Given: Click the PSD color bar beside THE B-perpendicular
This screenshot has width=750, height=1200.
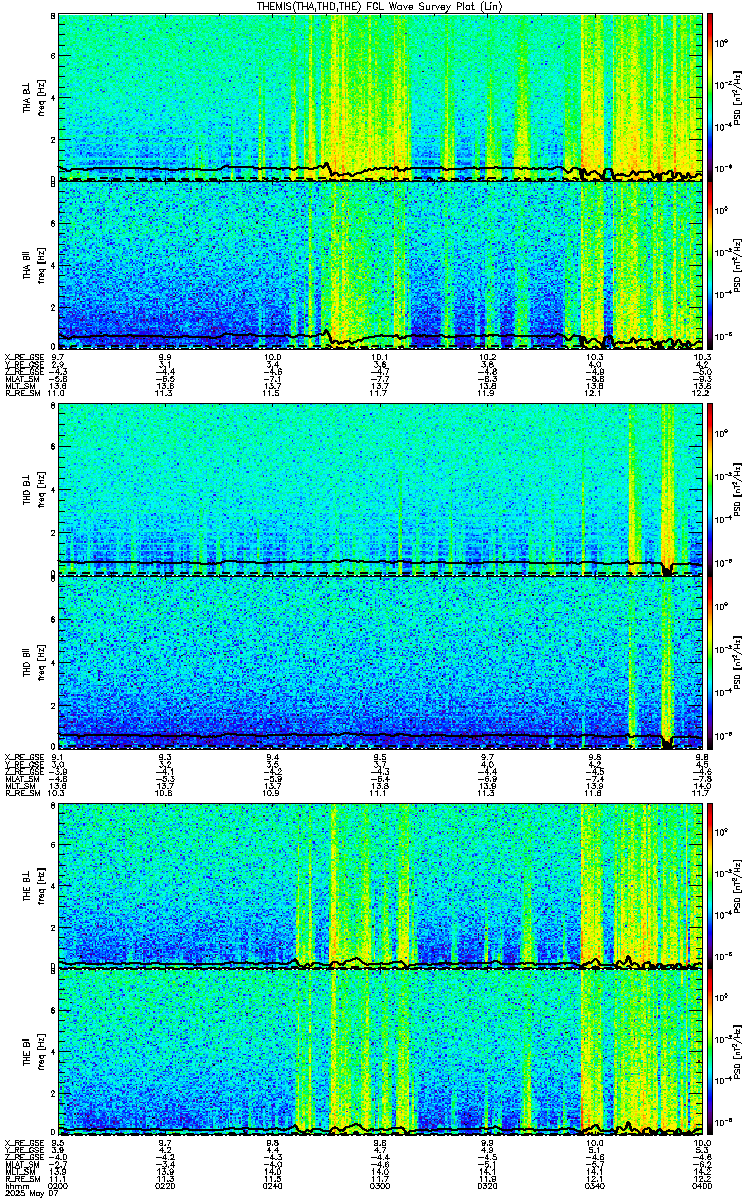Looking at the screenshot, I should pyautogui.click(x=710, y=884).
